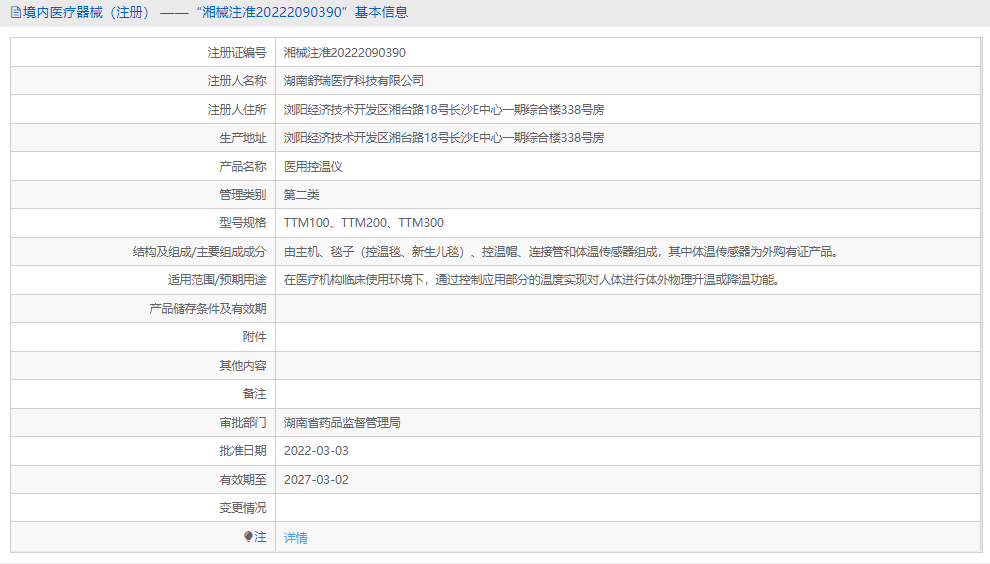Viewport: 990px width, 564px height.
Task: Open the 详情 link
Action: click(295, 537)
